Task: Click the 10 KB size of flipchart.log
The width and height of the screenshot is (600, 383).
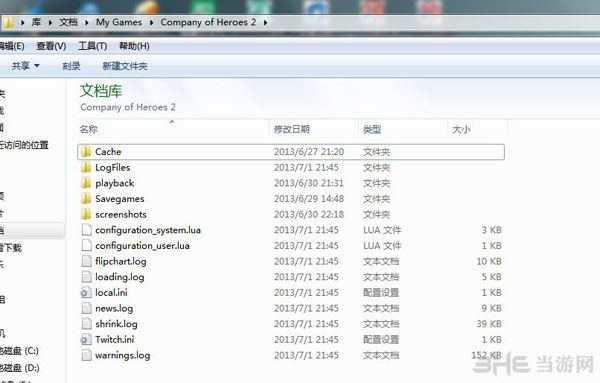Action: (x=489, y=262)
